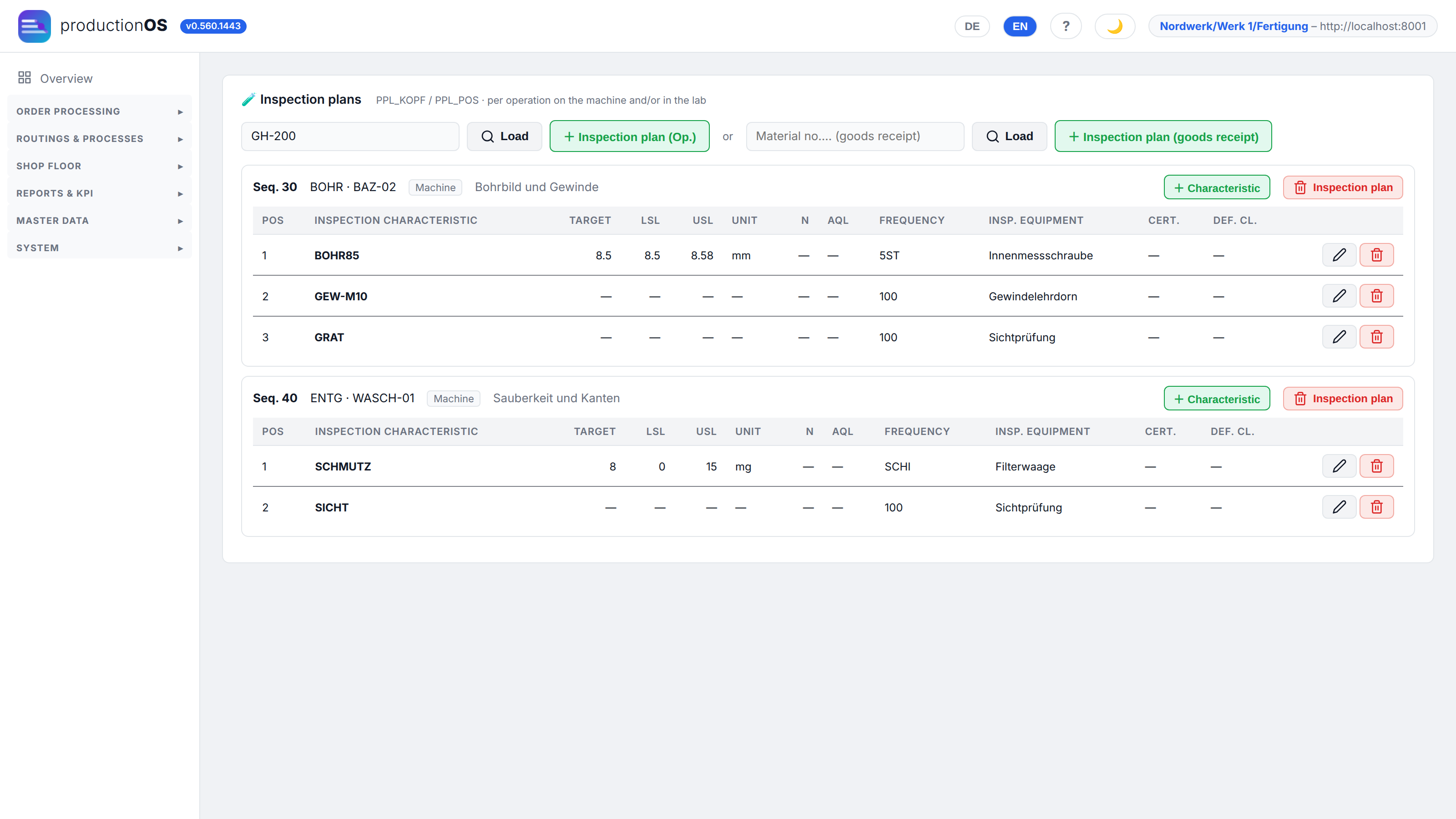The image size is (1456, 819).
Task: Click the productionOS logo icon
Action: pyautogui.click(x=34, y=26)
